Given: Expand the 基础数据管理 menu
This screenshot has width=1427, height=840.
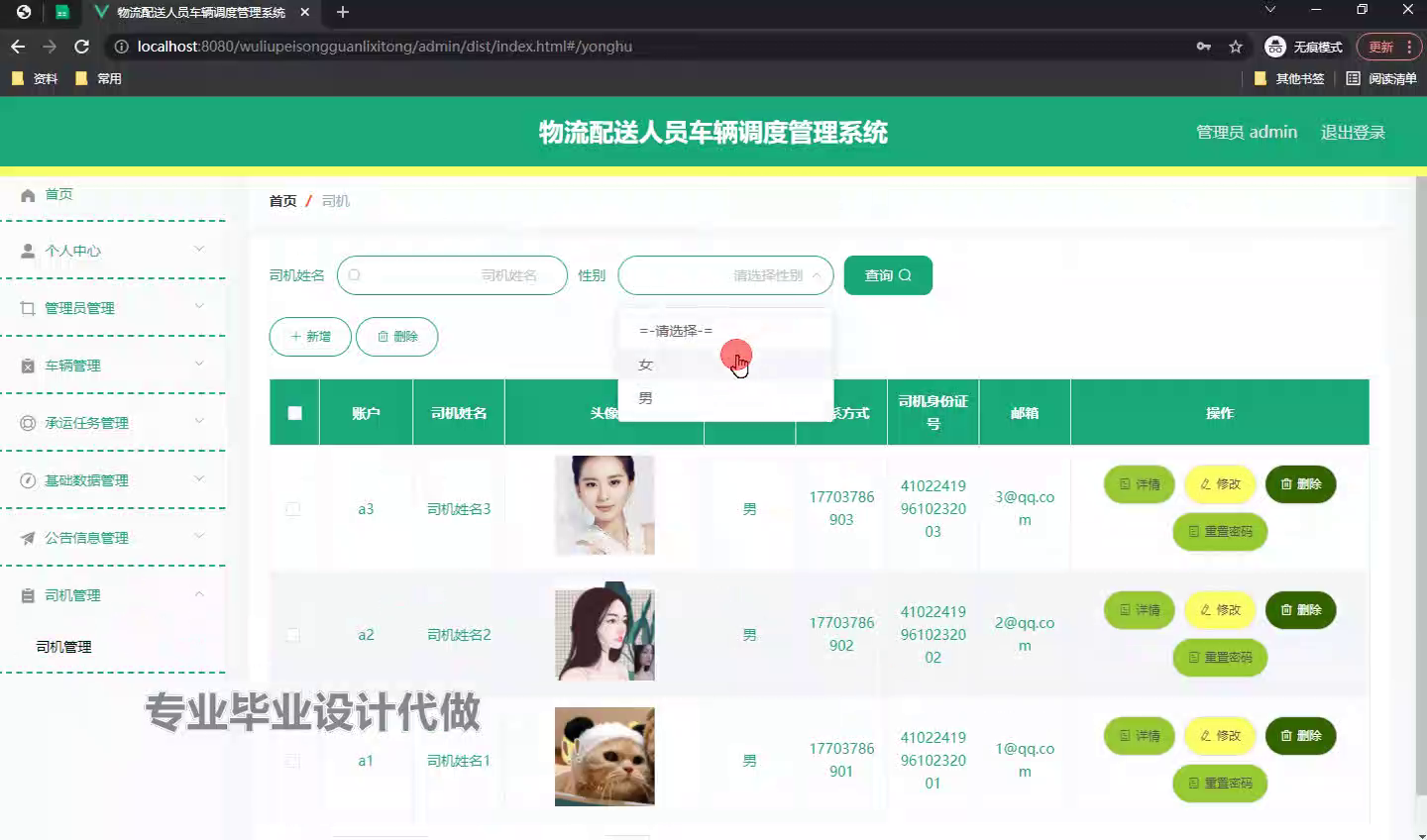Looking at the screenshot, I should (113, 480).
